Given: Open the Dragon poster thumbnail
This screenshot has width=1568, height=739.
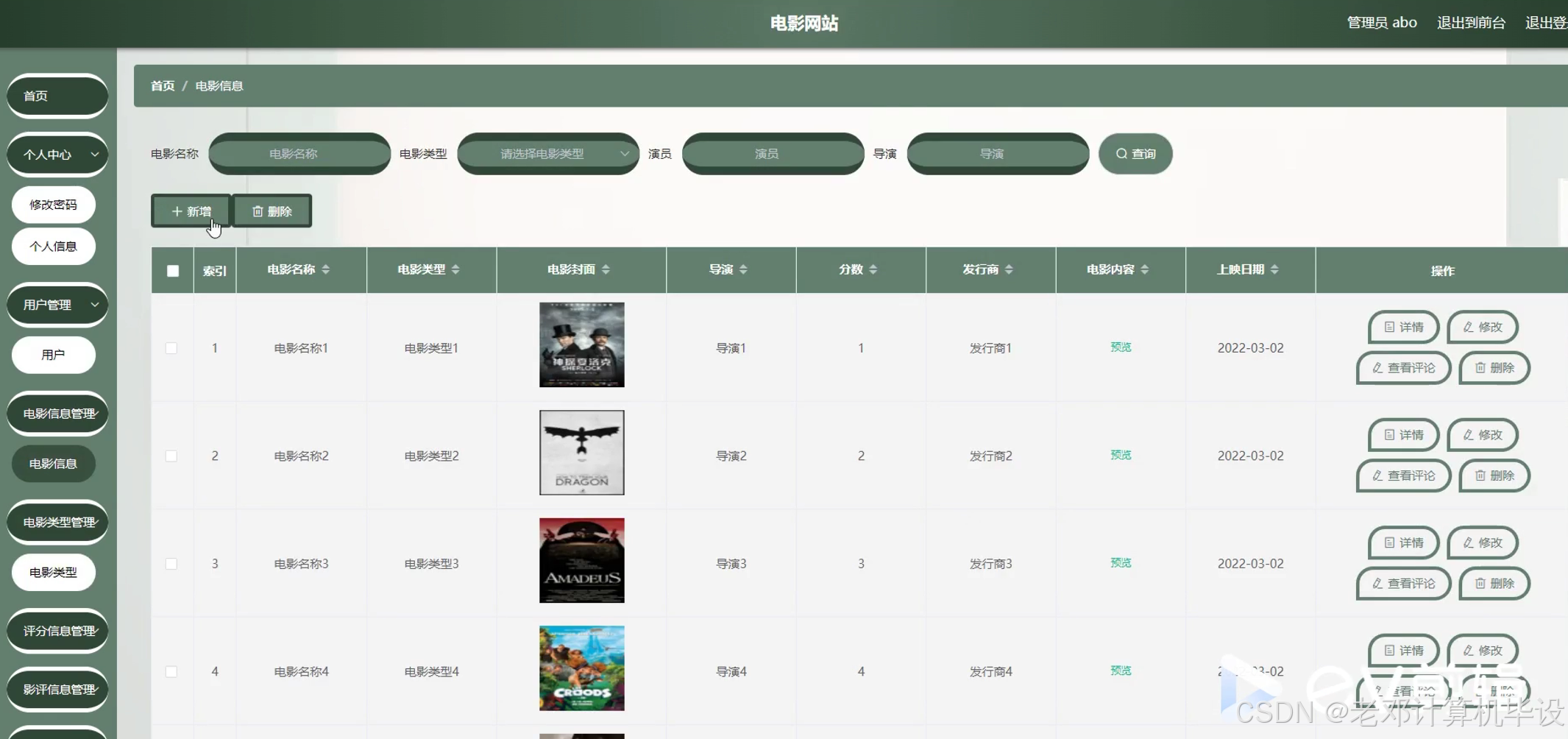Looking at the screenshot, I should coord(582,453).
